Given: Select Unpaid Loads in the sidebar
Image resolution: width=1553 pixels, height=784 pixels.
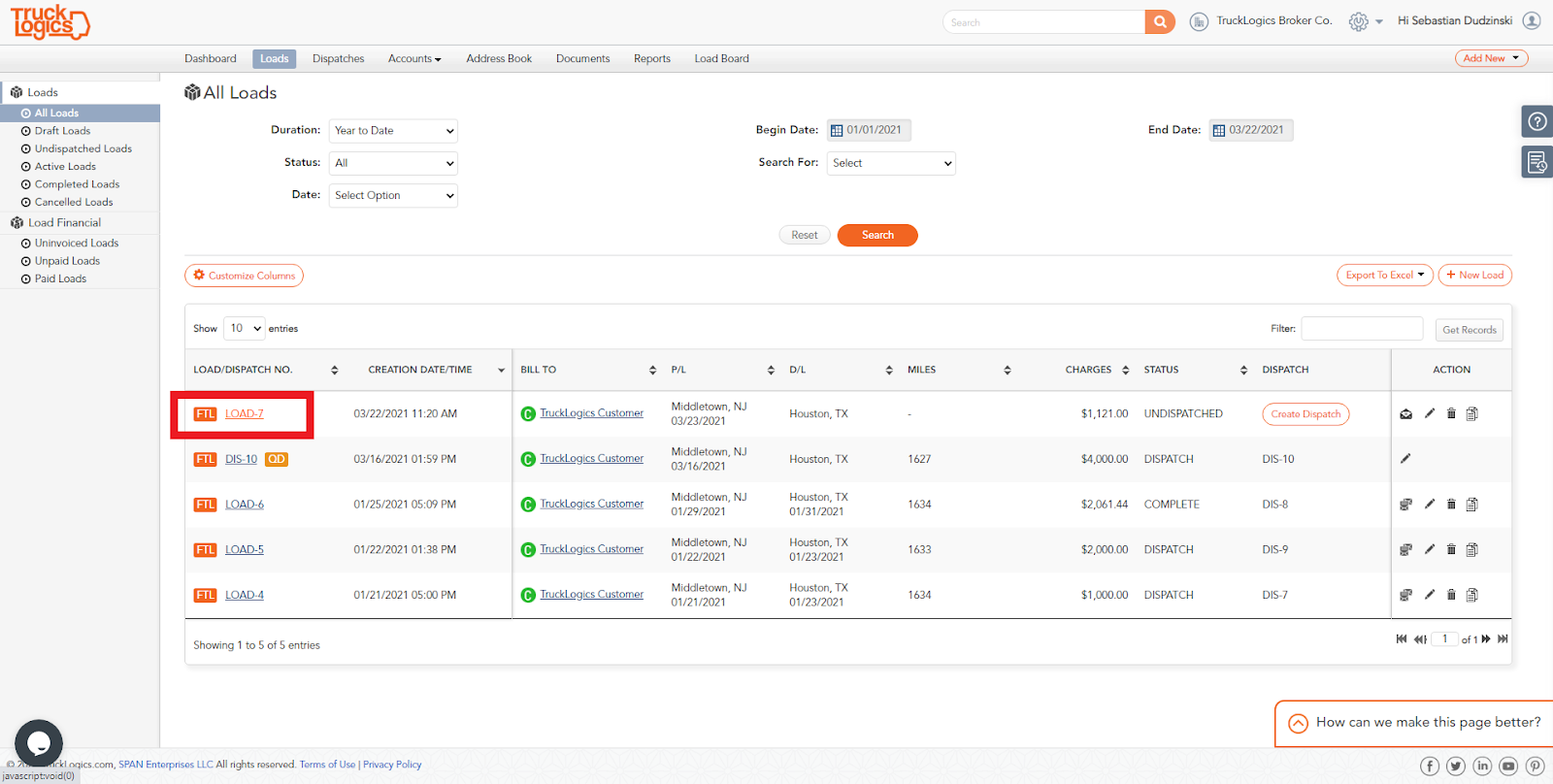Looking at the screenshot, I should tap(68, 261).
